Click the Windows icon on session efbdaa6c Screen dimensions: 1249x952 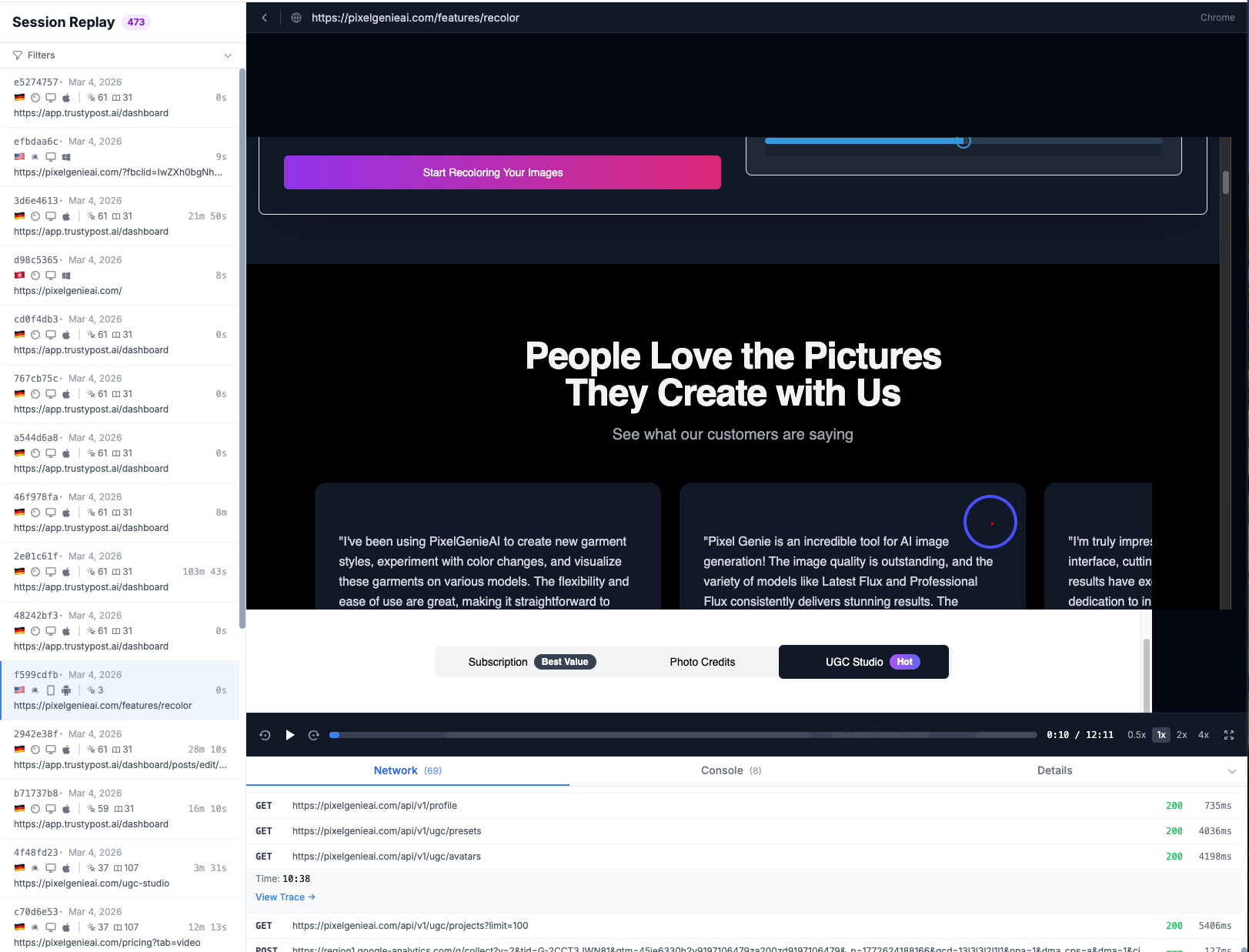[66, 156]
